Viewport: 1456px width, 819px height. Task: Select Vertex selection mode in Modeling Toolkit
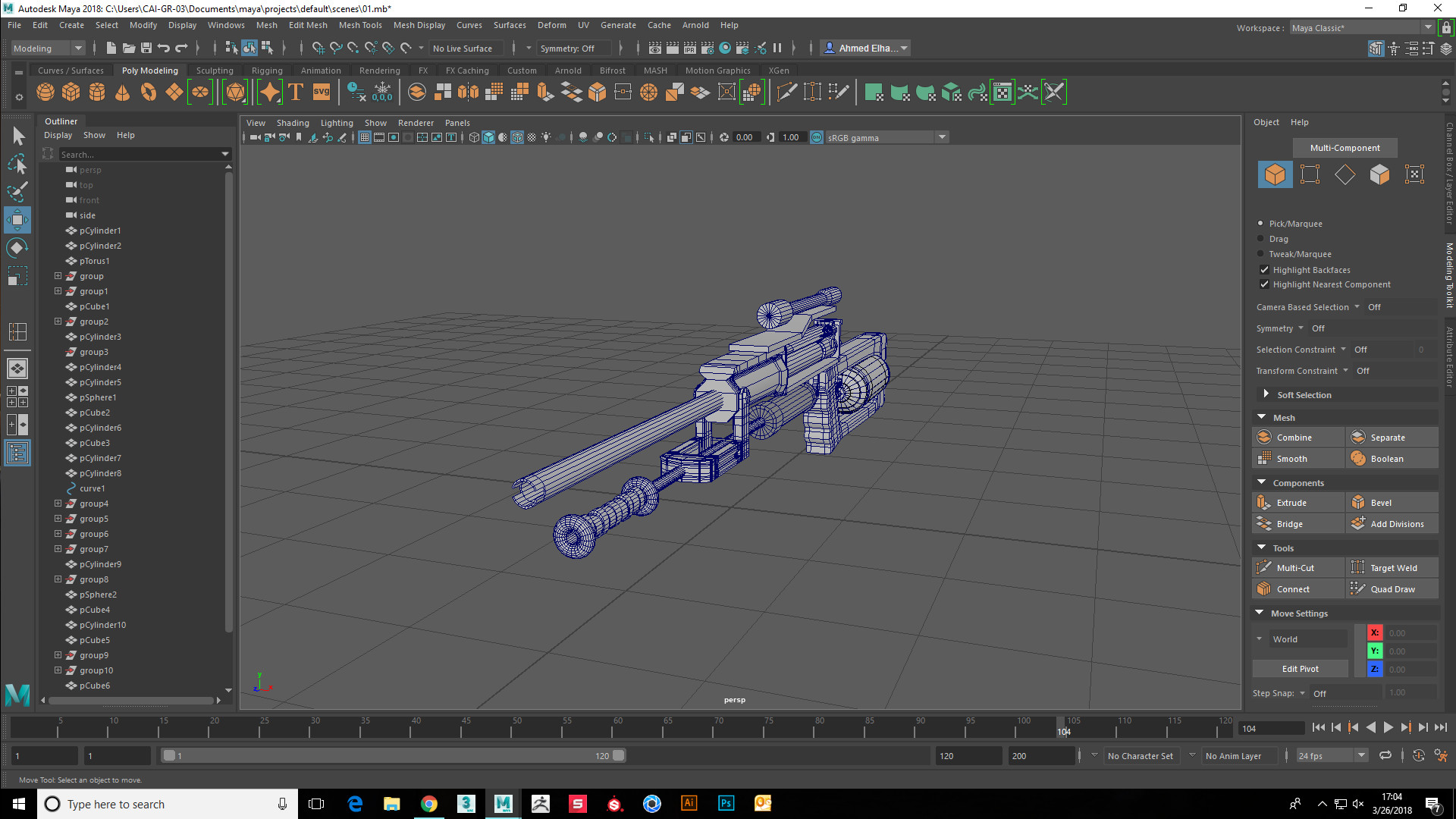(1310, 174)
